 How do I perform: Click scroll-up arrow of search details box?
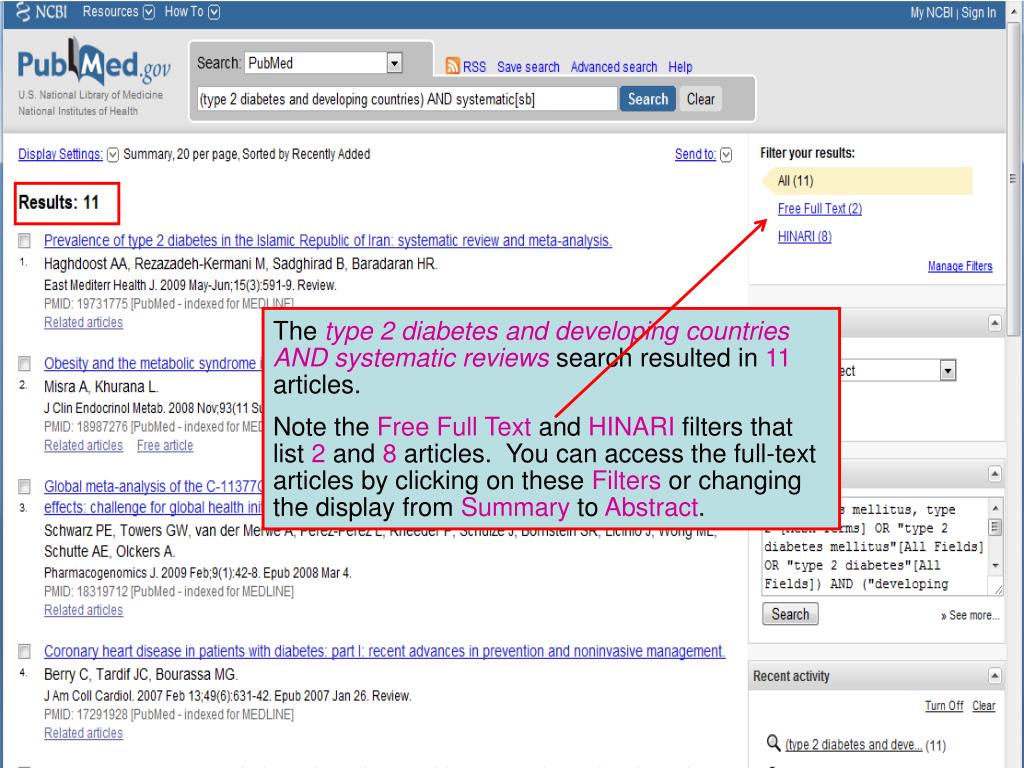pyautogui.click(x=995, y=508)
